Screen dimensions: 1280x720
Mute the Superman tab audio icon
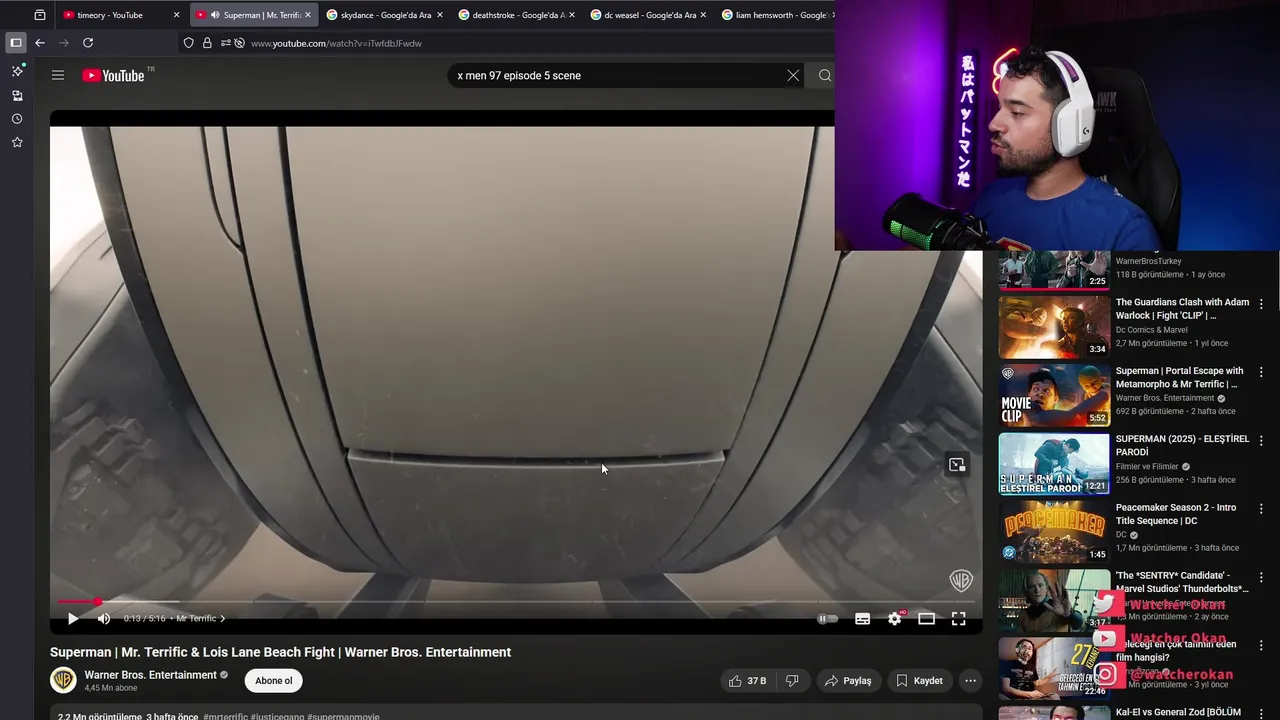tap(215, 15)
